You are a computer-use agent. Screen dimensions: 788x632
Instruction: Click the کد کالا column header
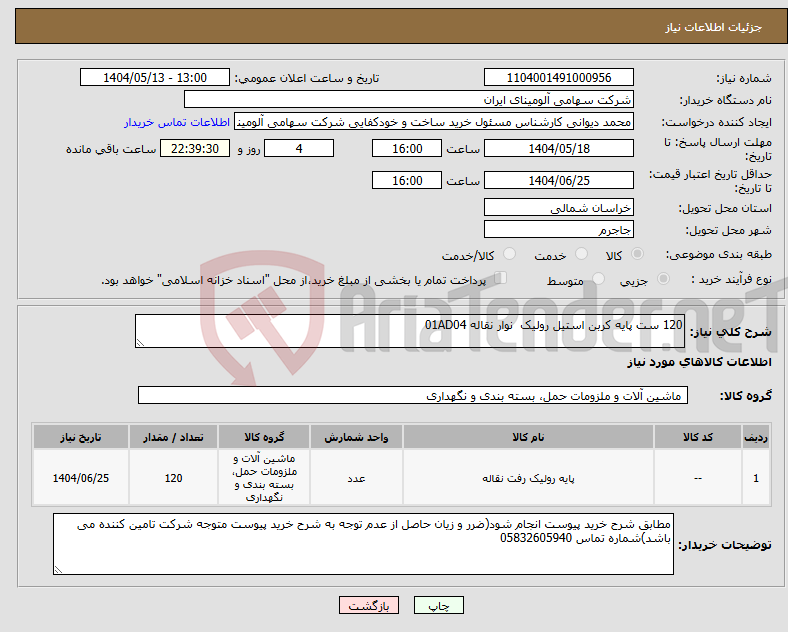coord(698,437)
